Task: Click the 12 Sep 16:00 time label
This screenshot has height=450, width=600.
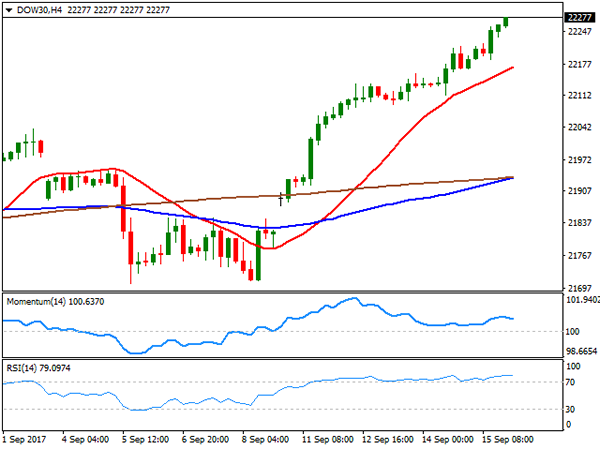Action: (x=388, y=439)
